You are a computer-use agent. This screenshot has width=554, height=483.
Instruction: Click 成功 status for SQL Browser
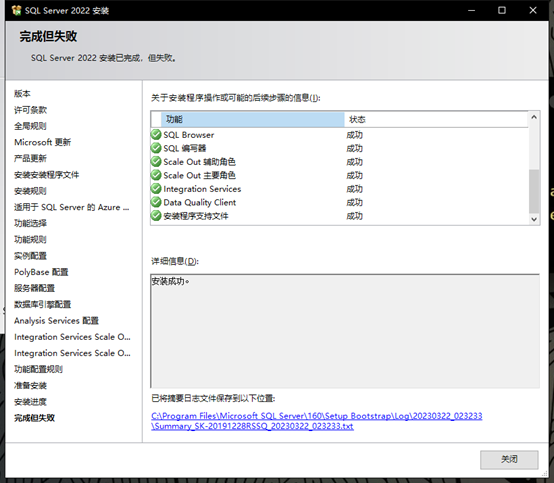pyautogui.click(x=354, y=135)
